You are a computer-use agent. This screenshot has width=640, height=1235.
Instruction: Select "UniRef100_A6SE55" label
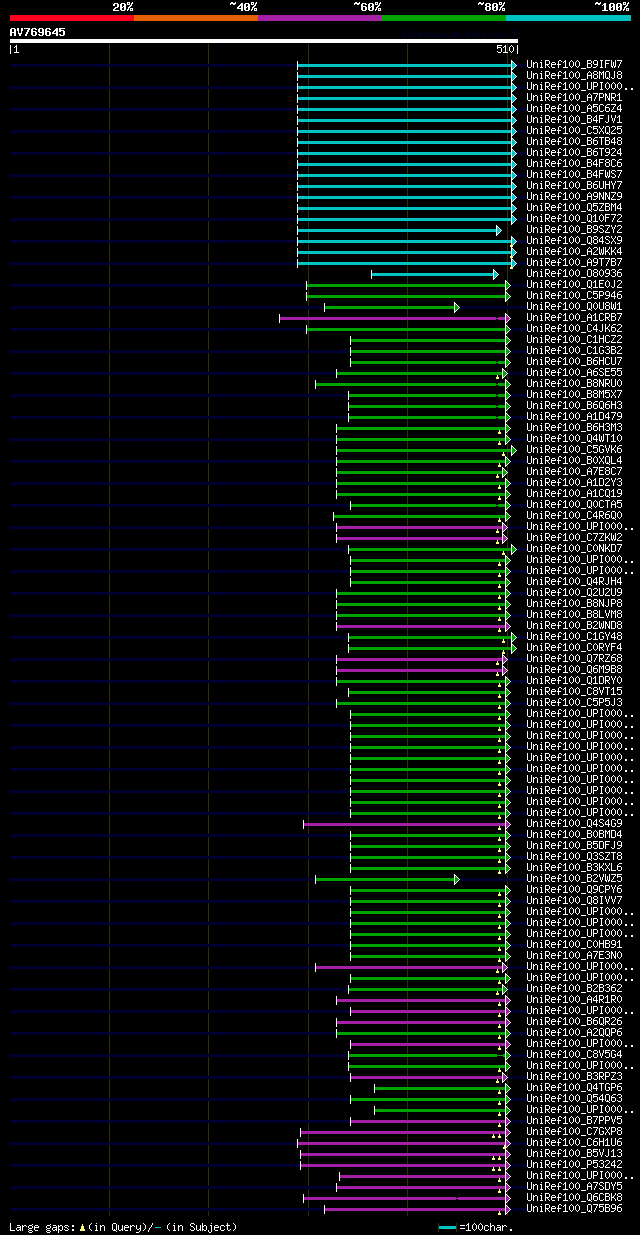tap(574, 373)
